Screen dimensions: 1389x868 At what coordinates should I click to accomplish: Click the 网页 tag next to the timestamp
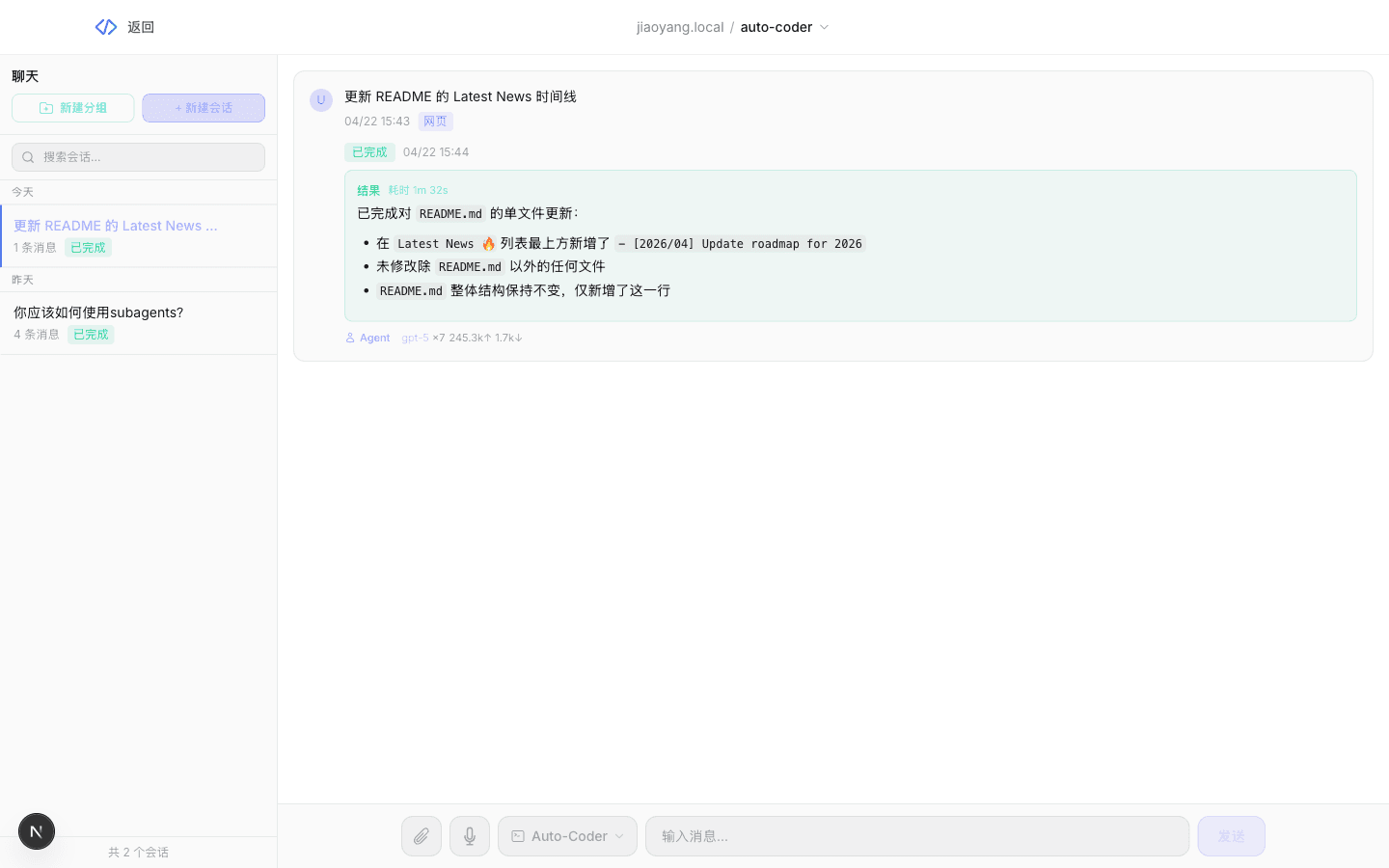[436, 121]
